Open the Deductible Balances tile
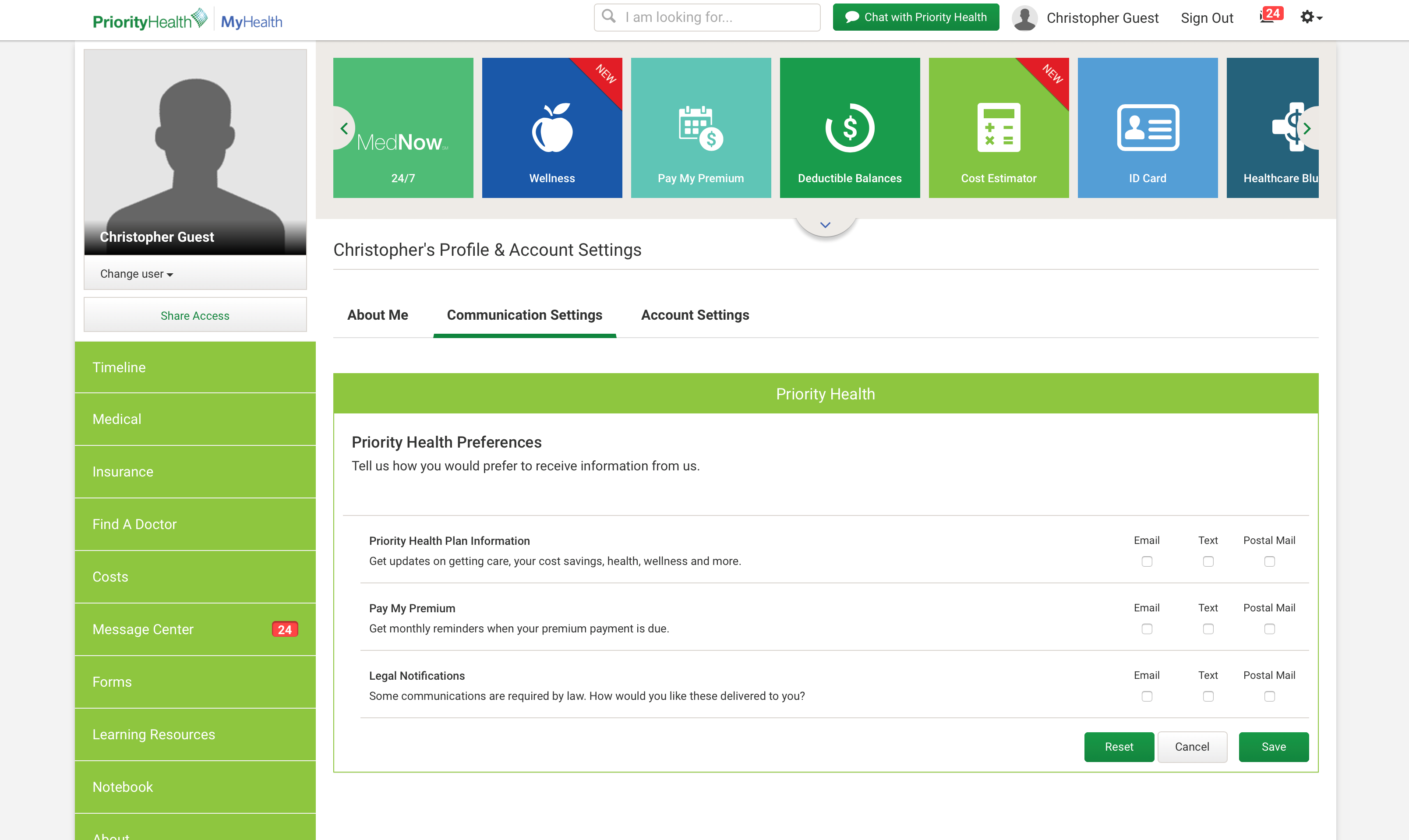Viewport: 1409px width, 840px height. point(850,127)
